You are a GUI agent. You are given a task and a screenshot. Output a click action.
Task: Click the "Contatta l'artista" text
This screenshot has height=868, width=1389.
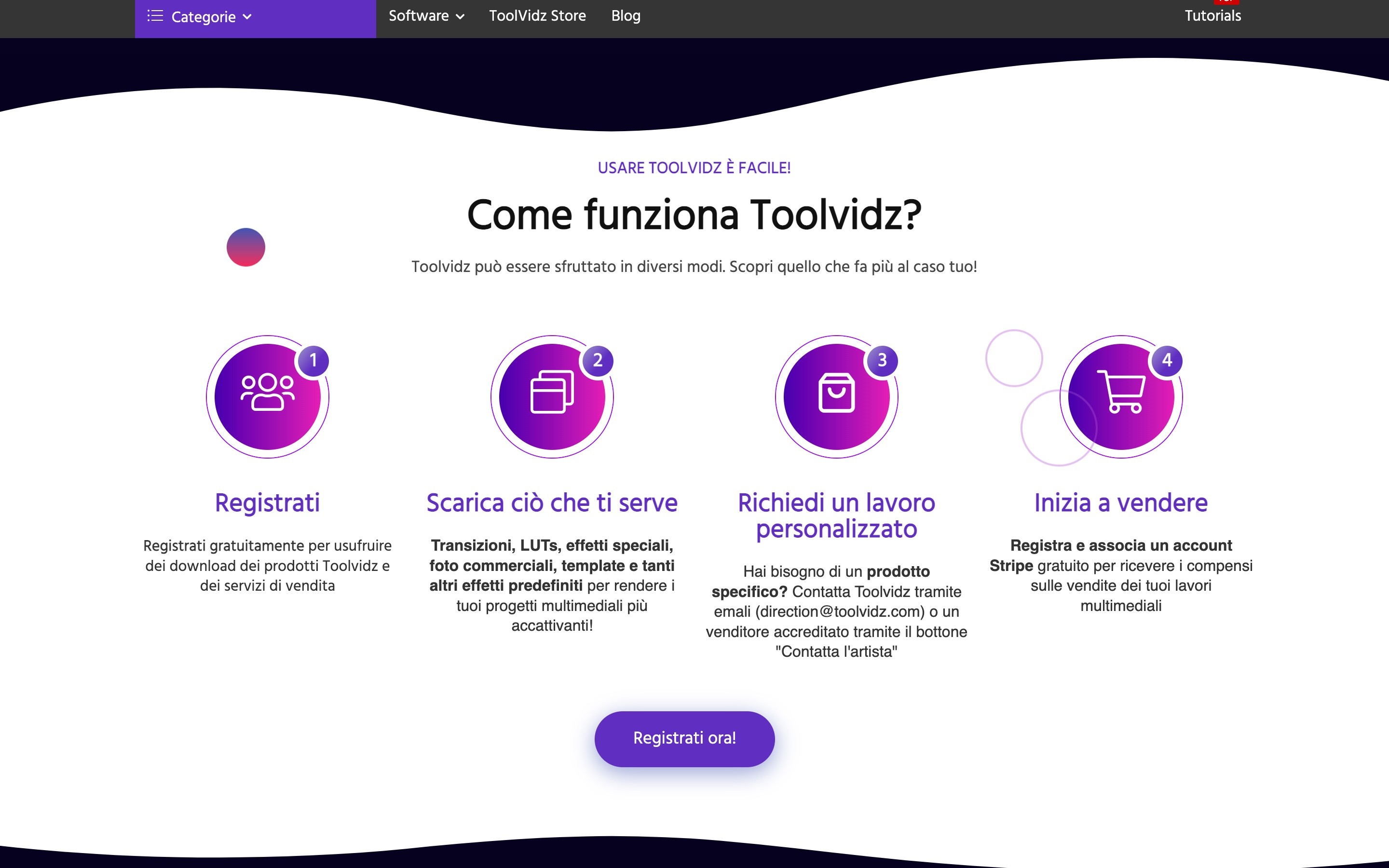click(x=836, y=652)
